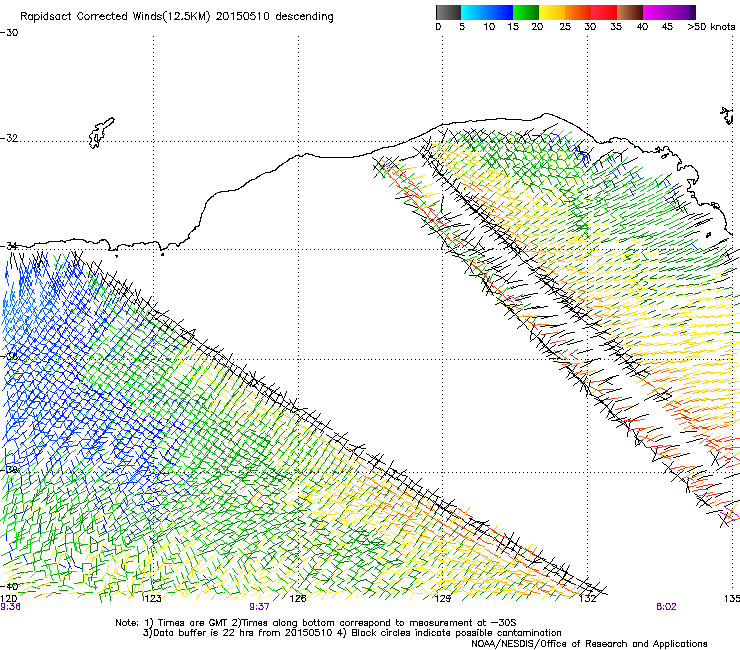This screenshot has width=740, height=650.
Task: Click the '-30' latitude label
Action: 9,33
